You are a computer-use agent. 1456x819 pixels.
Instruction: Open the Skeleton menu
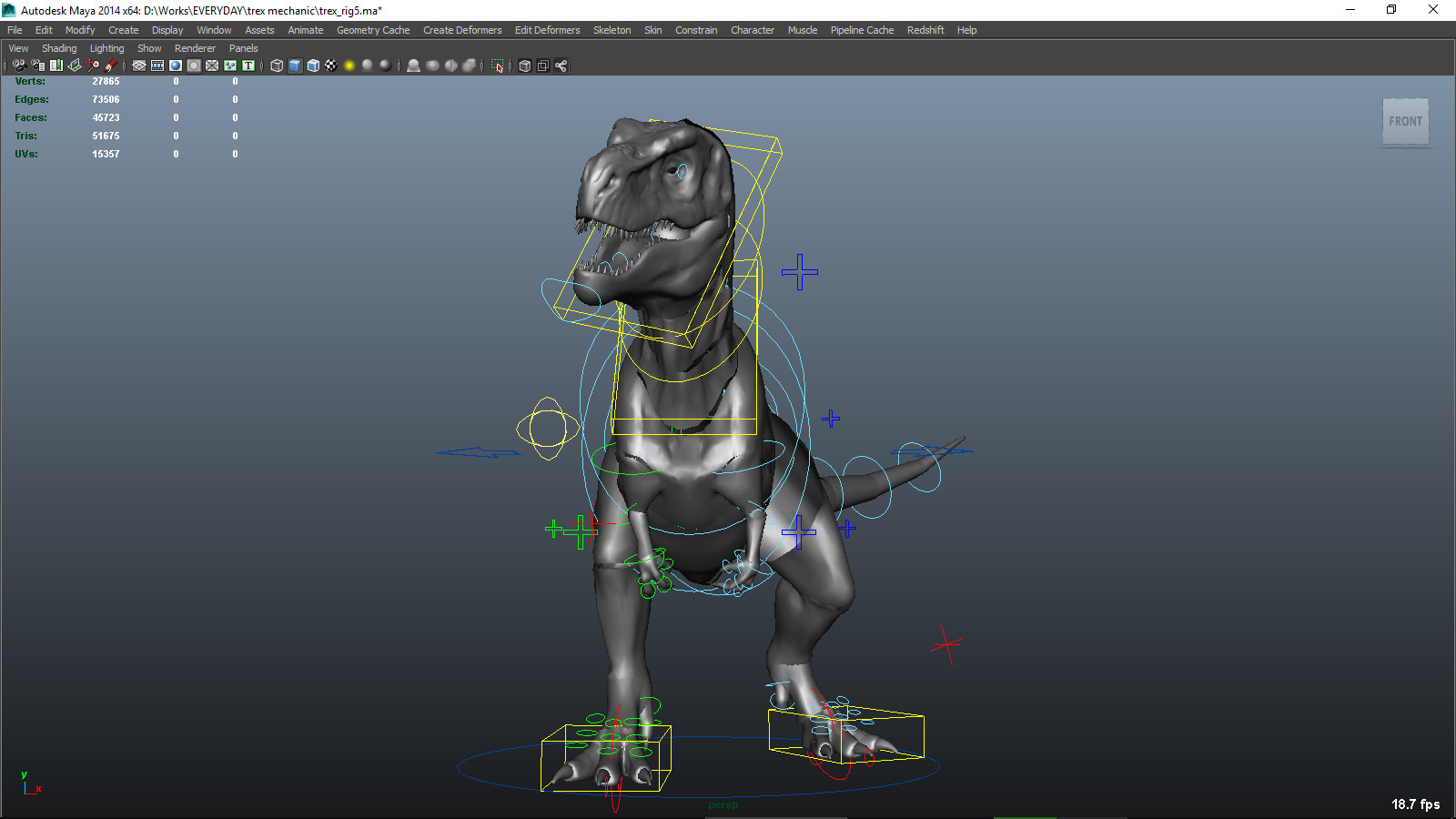tap(612, 29)
